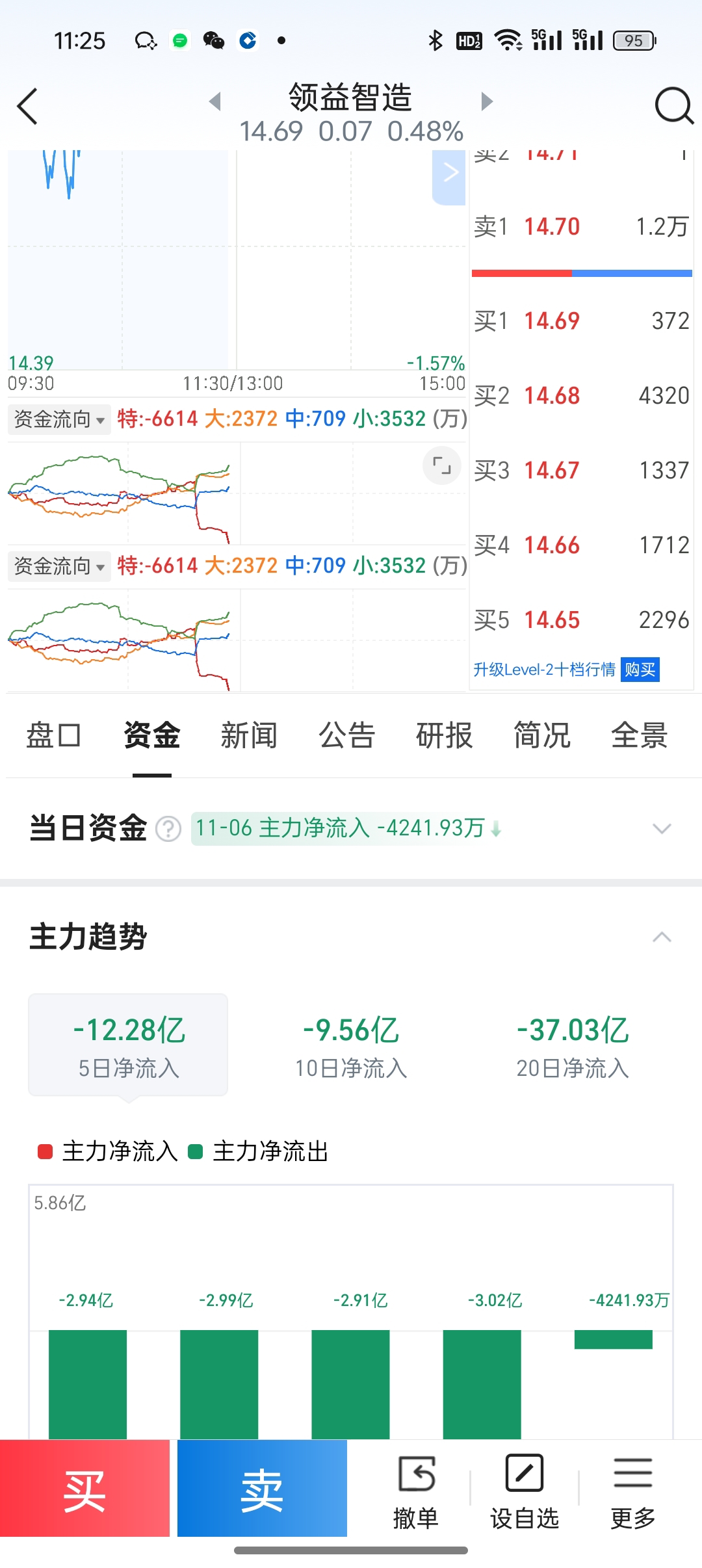Tap the 购买 Level-2 purchase button
This screenshot has width=702, height=1568.
[640, 670]
